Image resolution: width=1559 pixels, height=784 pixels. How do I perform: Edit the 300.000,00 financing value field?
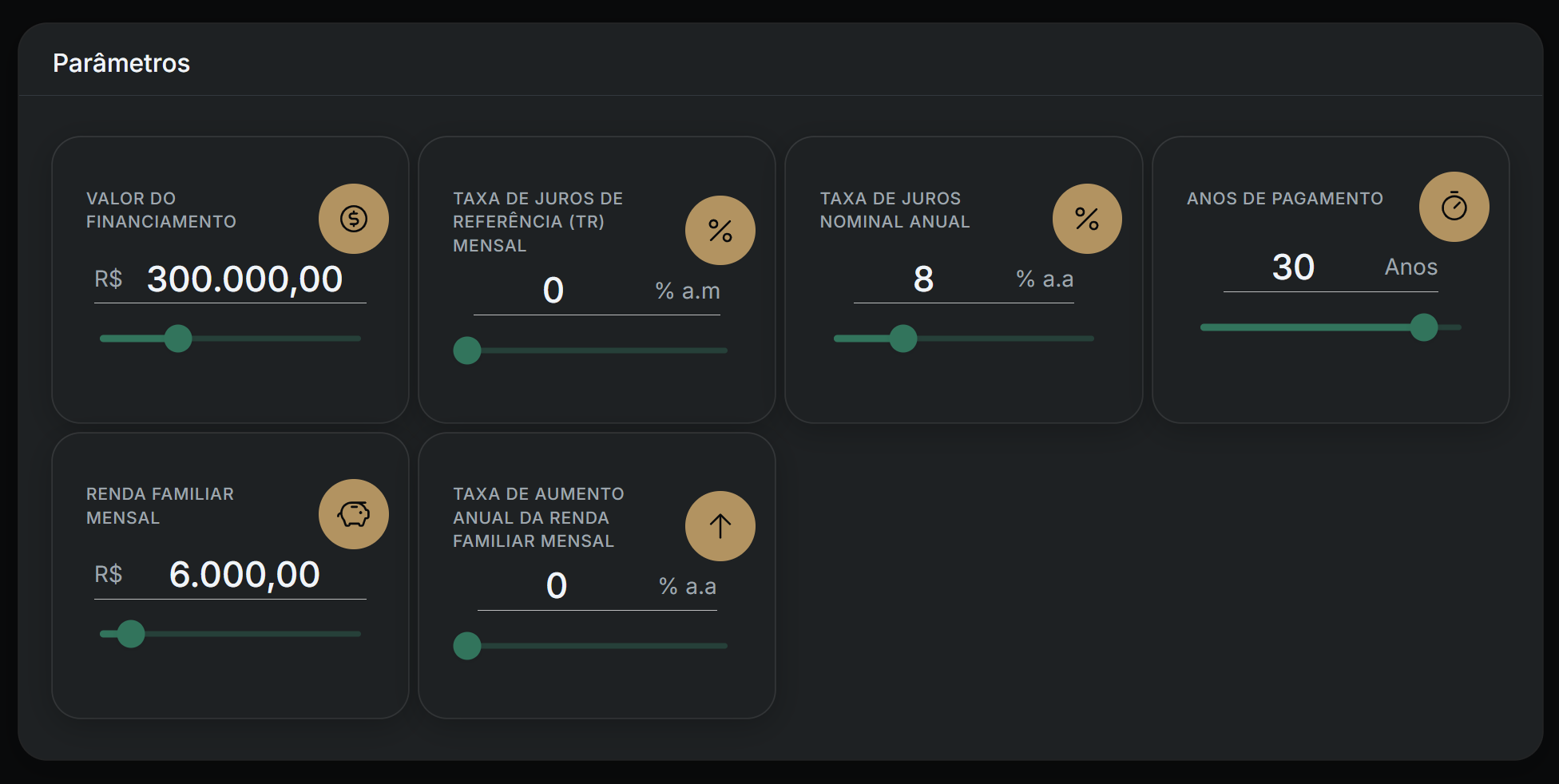[244, 279]
